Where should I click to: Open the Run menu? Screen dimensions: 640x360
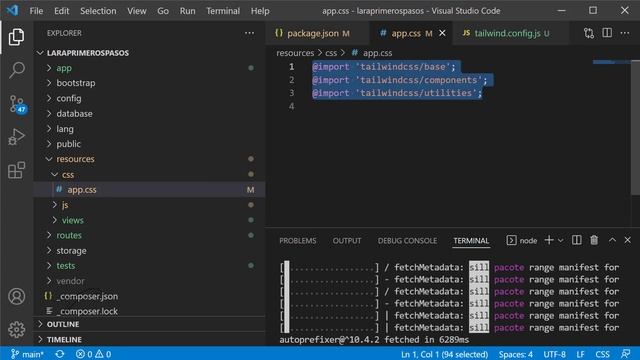(187, 11)
